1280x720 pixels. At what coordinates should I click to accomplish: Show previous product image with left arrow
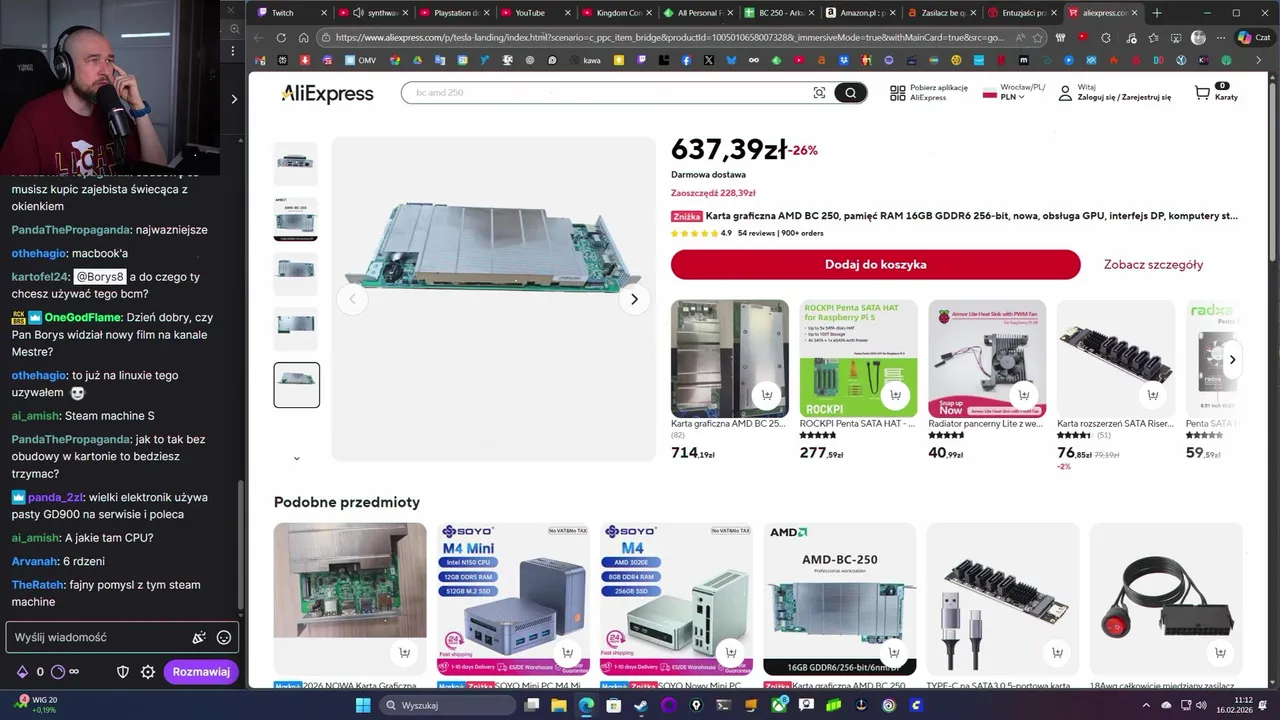[352, 299]
